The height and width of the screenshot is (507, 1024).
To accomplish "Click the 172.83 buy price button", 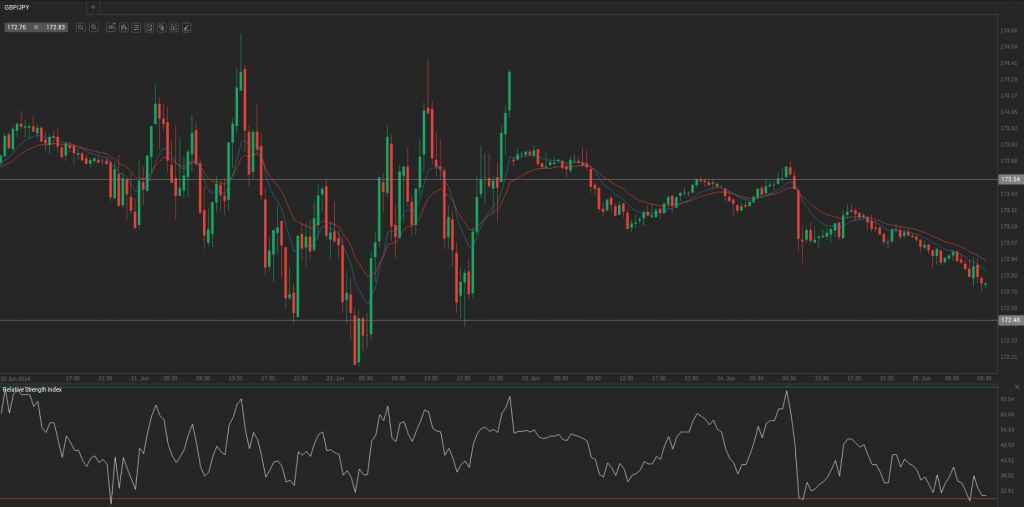I will tap(55, 27).
